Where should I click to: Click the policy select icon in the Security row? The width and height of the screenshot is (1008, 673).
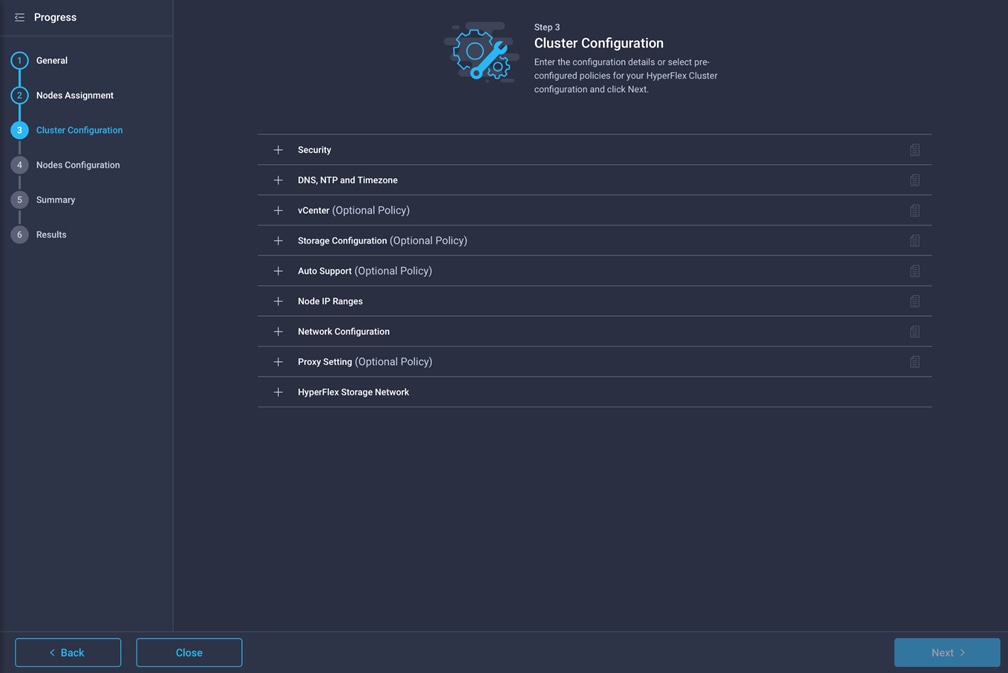tap(914, 150)
